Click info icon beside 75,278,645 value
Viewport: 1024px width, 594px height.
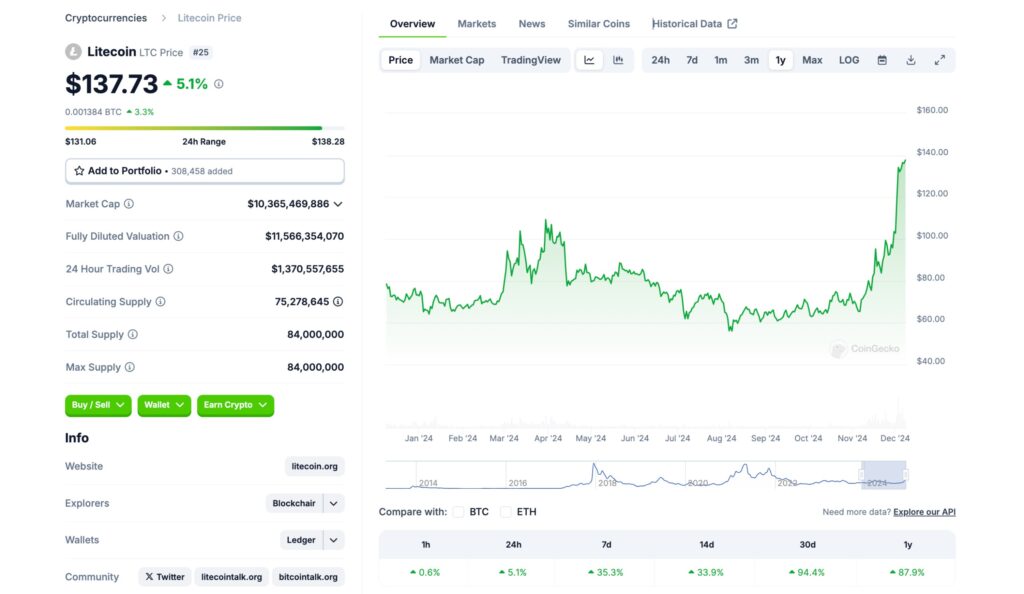[338, 302]
